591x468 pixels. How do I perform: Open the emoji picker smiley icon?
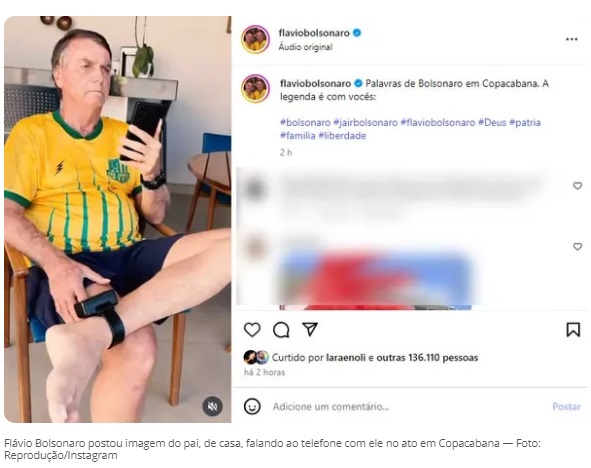tap(252, 406)
